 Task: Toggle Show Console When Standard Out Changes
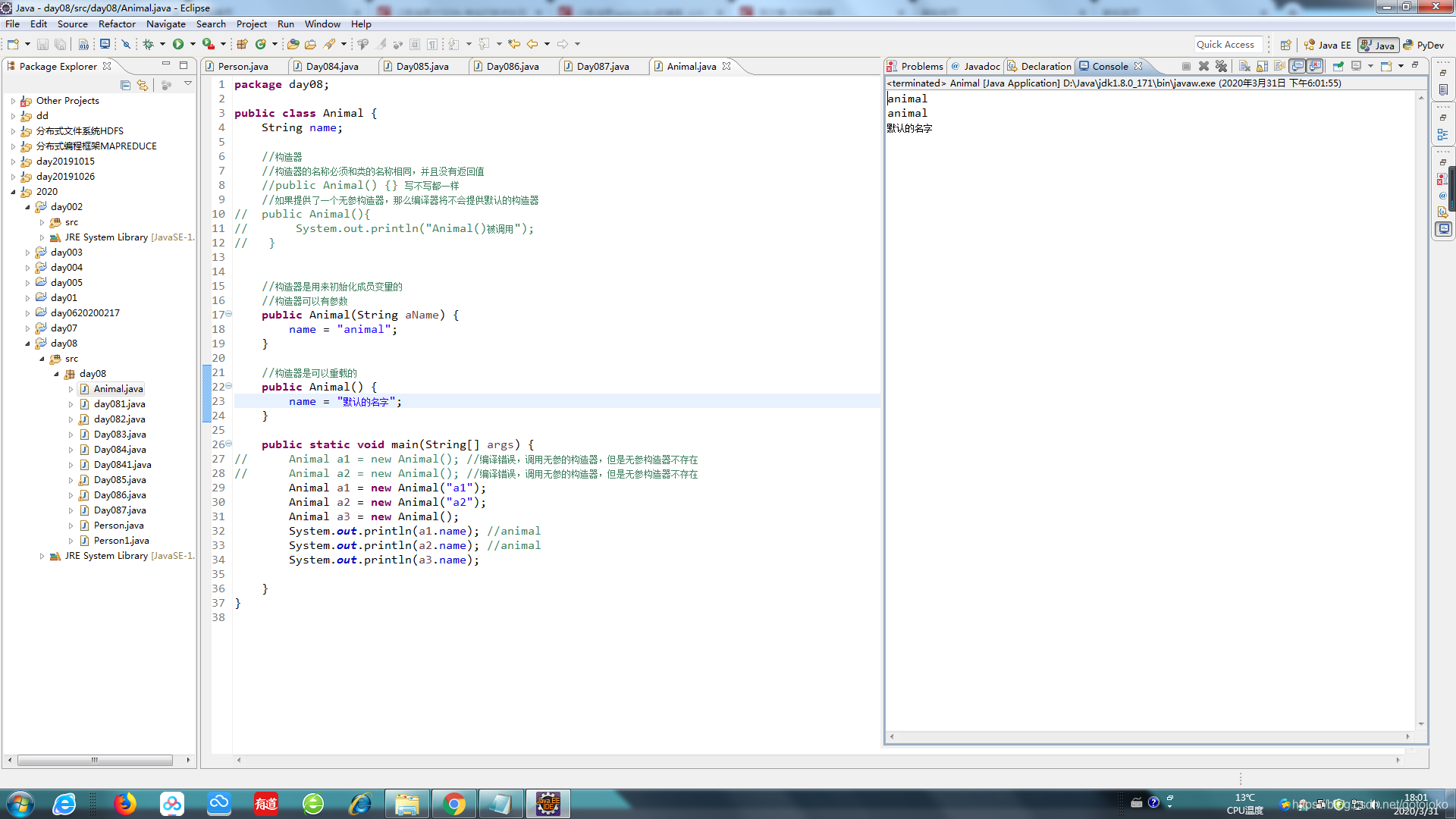[1298, 67]
